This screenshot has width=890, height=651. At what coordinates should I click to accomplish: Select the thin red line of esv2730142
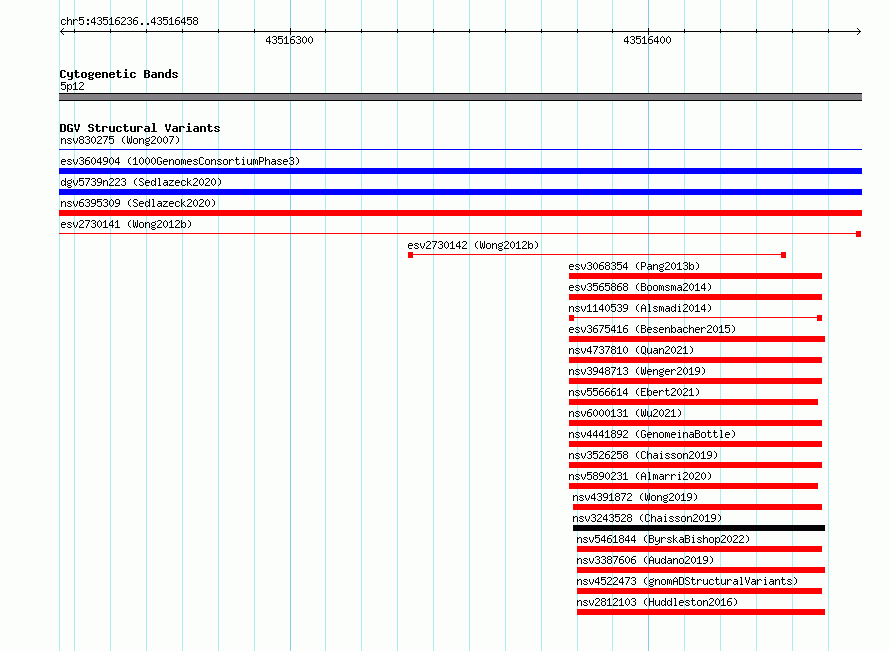(x=597, y=255)
